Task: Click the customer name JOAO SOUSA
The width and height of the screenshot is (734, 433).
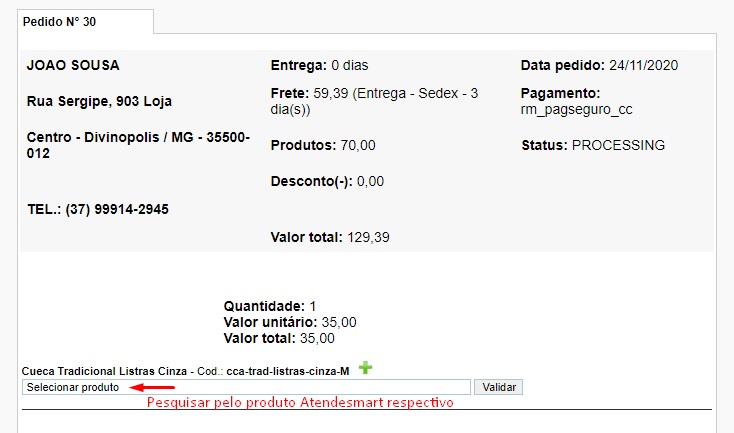Action: 72,66
